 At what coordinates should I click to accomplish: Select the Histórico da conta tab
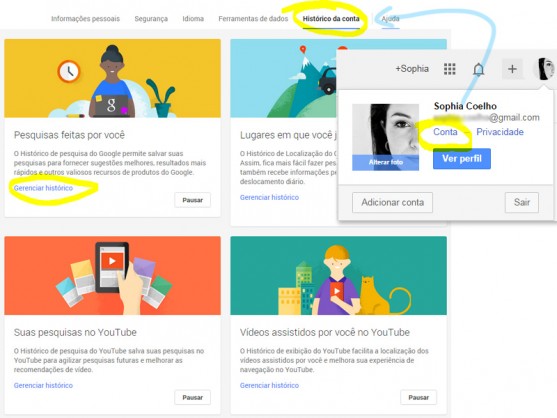click(331, 18)
